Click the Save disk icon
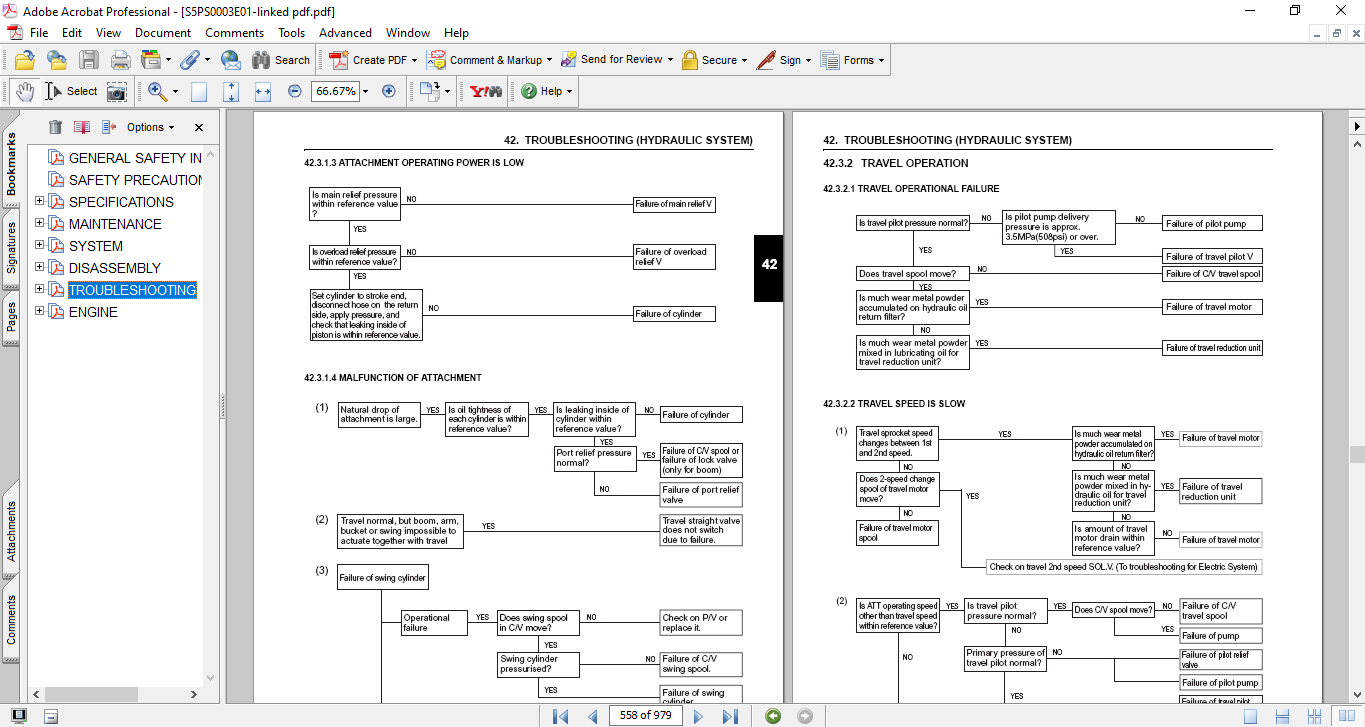 (x=89, y=60)
